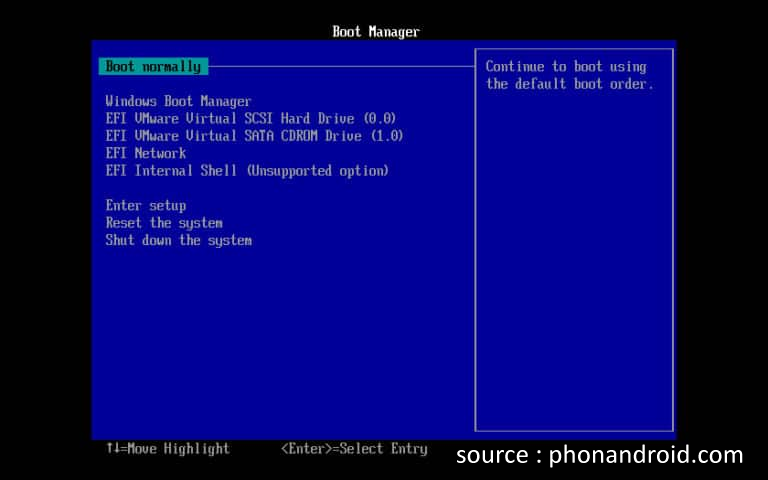Screen dimensions: 768x480
Task: Select the EFI Network boot entry
Action: click(x=146, y=153)
